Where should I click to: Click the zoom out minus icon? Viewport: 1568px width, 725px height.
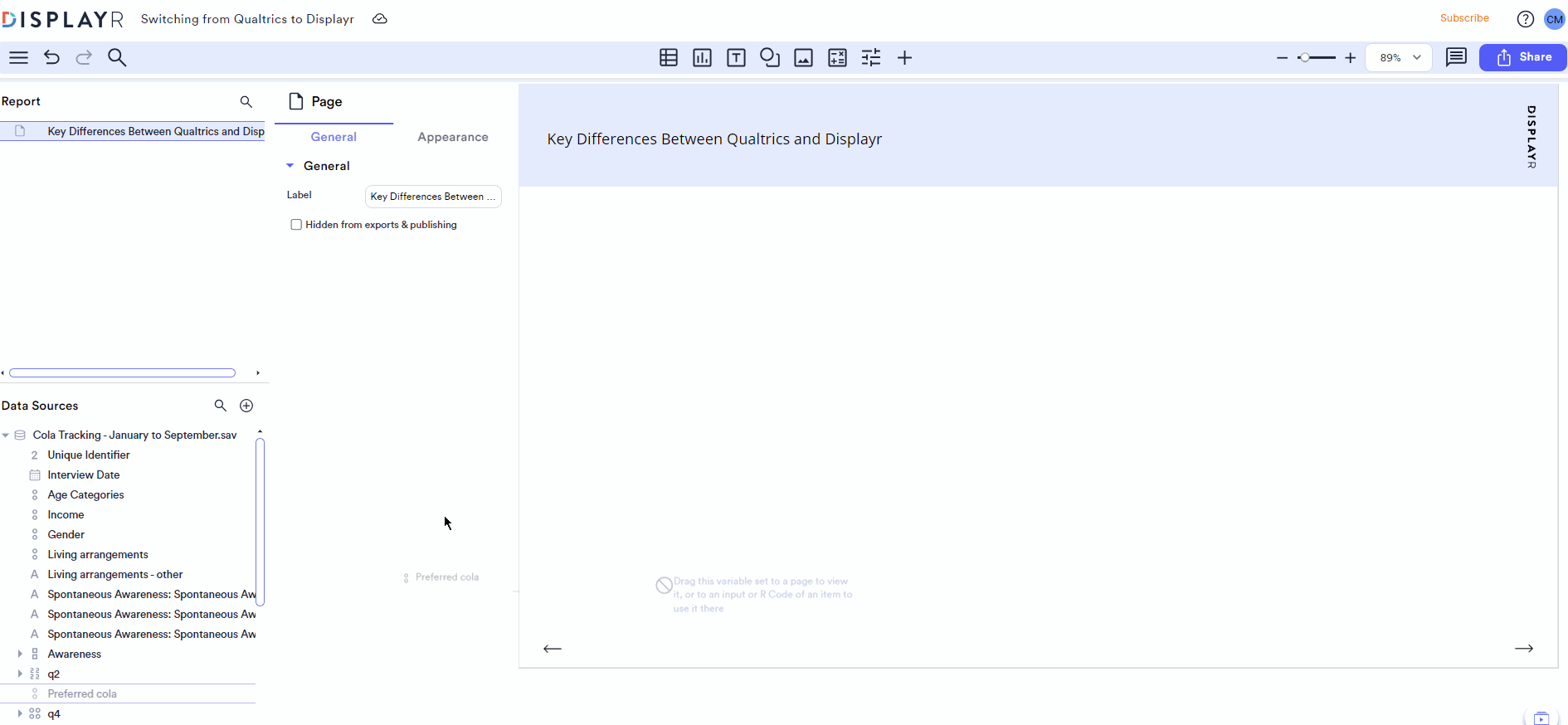pos(1282,57)
